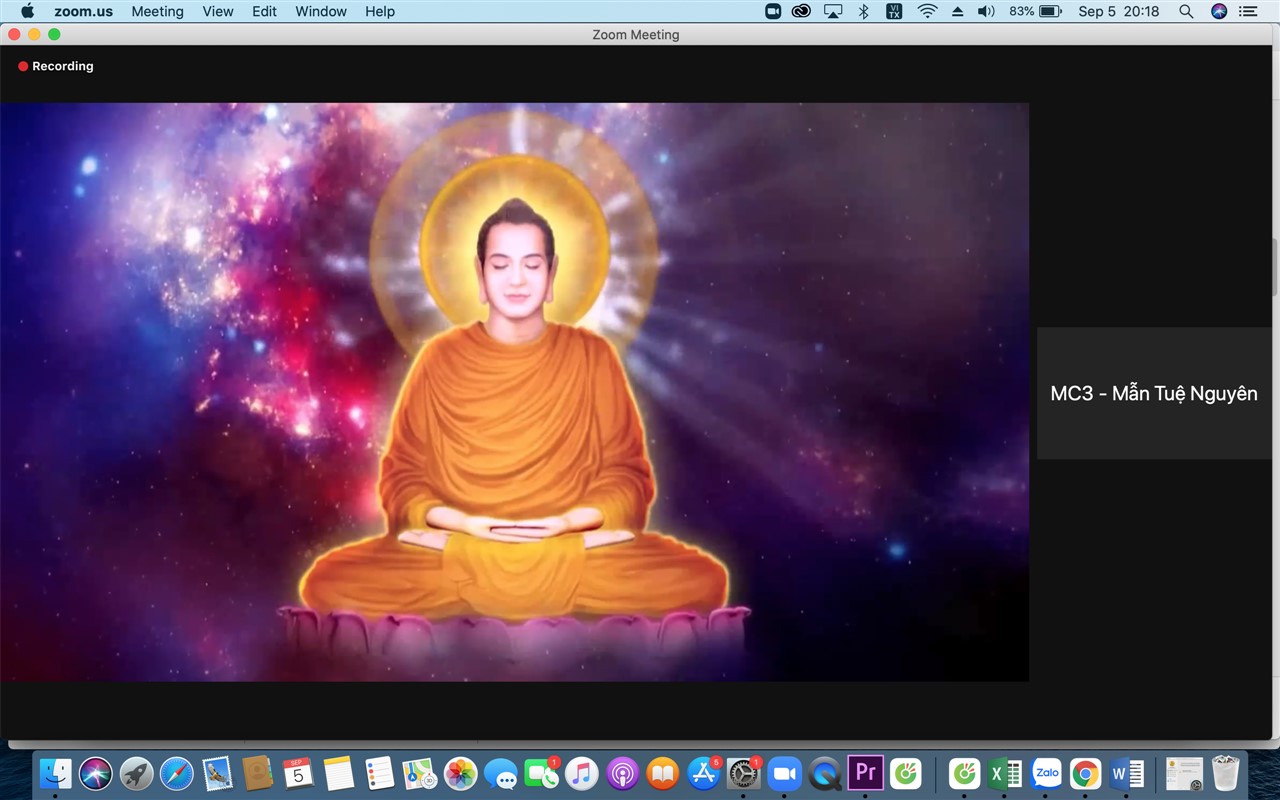This screenshot has width=1280, height=800.
Task: Open Messages app in the Dock
Action: (501, 773)
